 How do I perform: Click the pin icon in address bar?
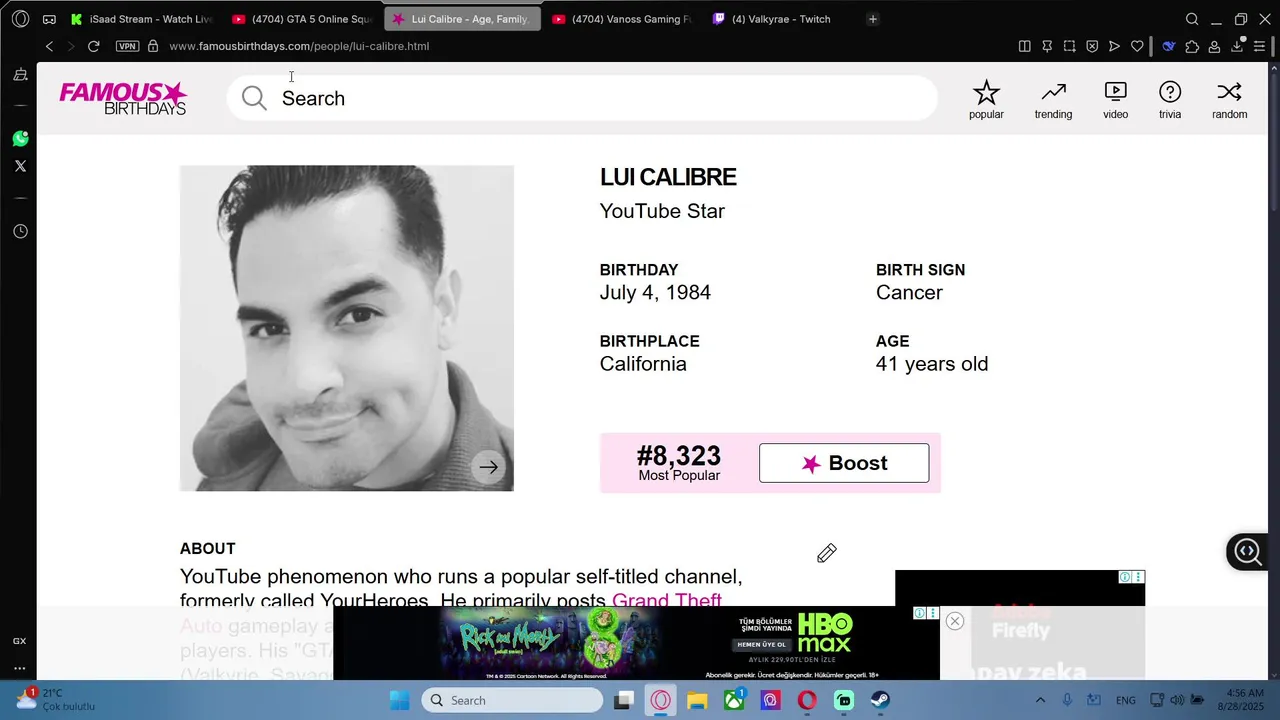point(1047,46)
